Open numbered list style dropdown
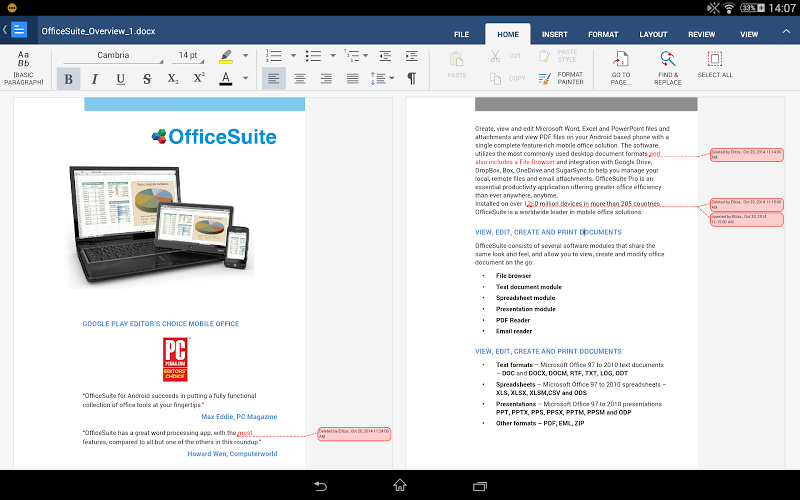 click(293, 55)
